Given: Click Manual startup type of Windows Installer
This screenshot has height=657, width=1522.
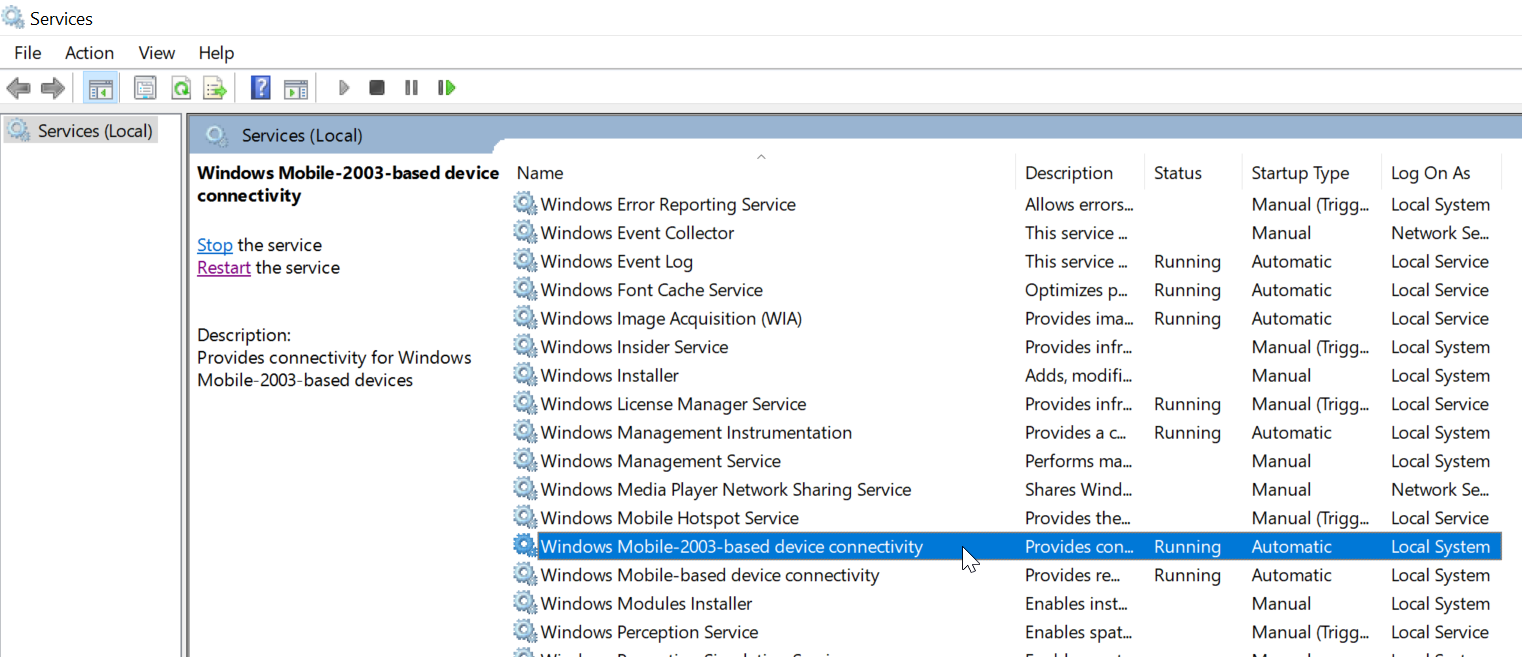Looking at the screenshot, I should (x=1281, y=375).
